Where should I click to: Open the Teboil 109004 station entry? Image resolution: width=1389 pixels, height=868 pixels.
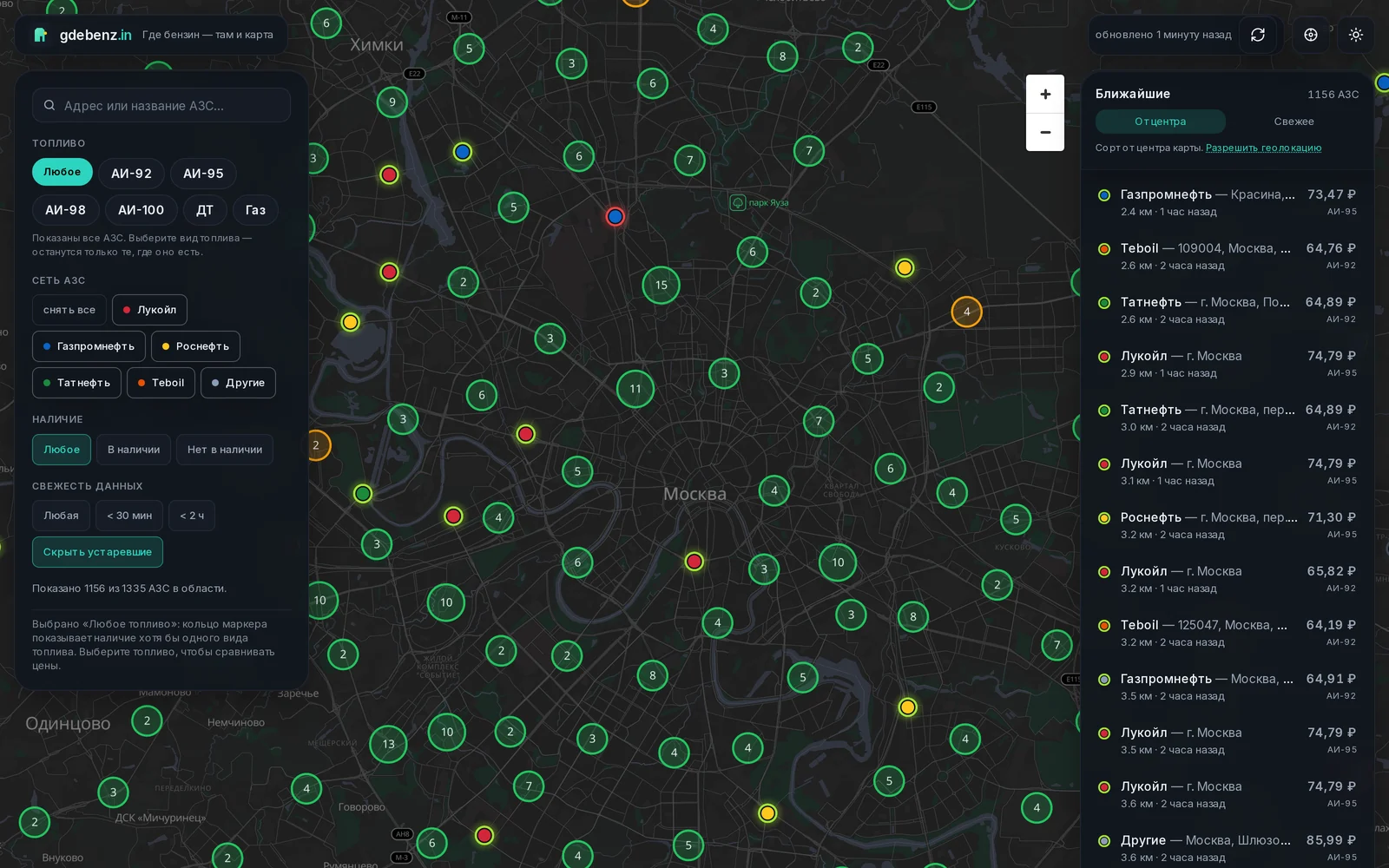click(x=1228, y=256)
